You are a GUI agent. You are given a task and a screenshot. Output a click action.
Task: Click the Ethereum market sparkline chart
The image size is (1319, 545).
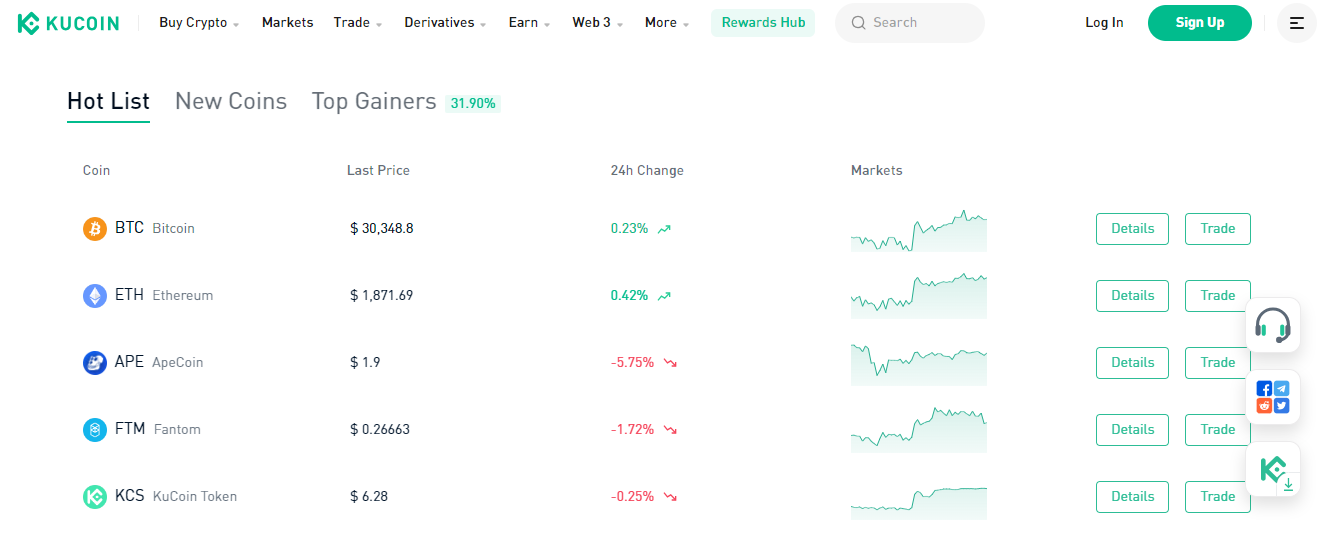coord(919,296)
